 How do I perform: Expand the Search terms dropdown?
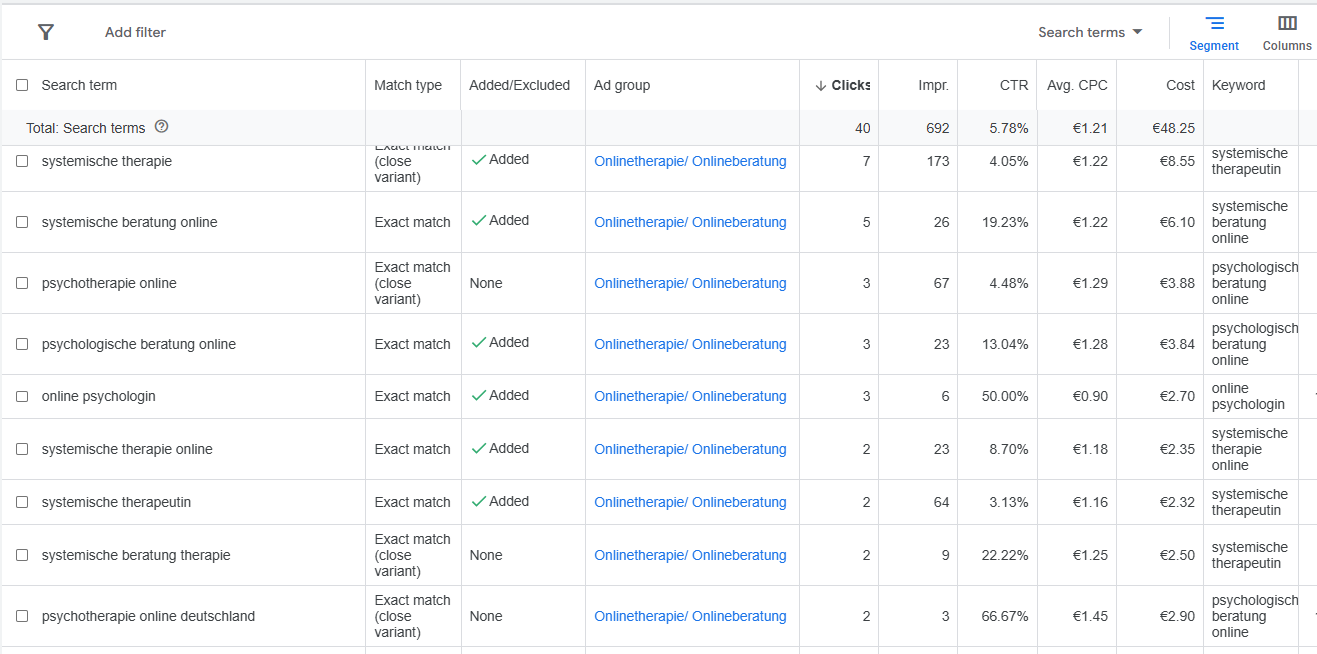coord(1090,32)
